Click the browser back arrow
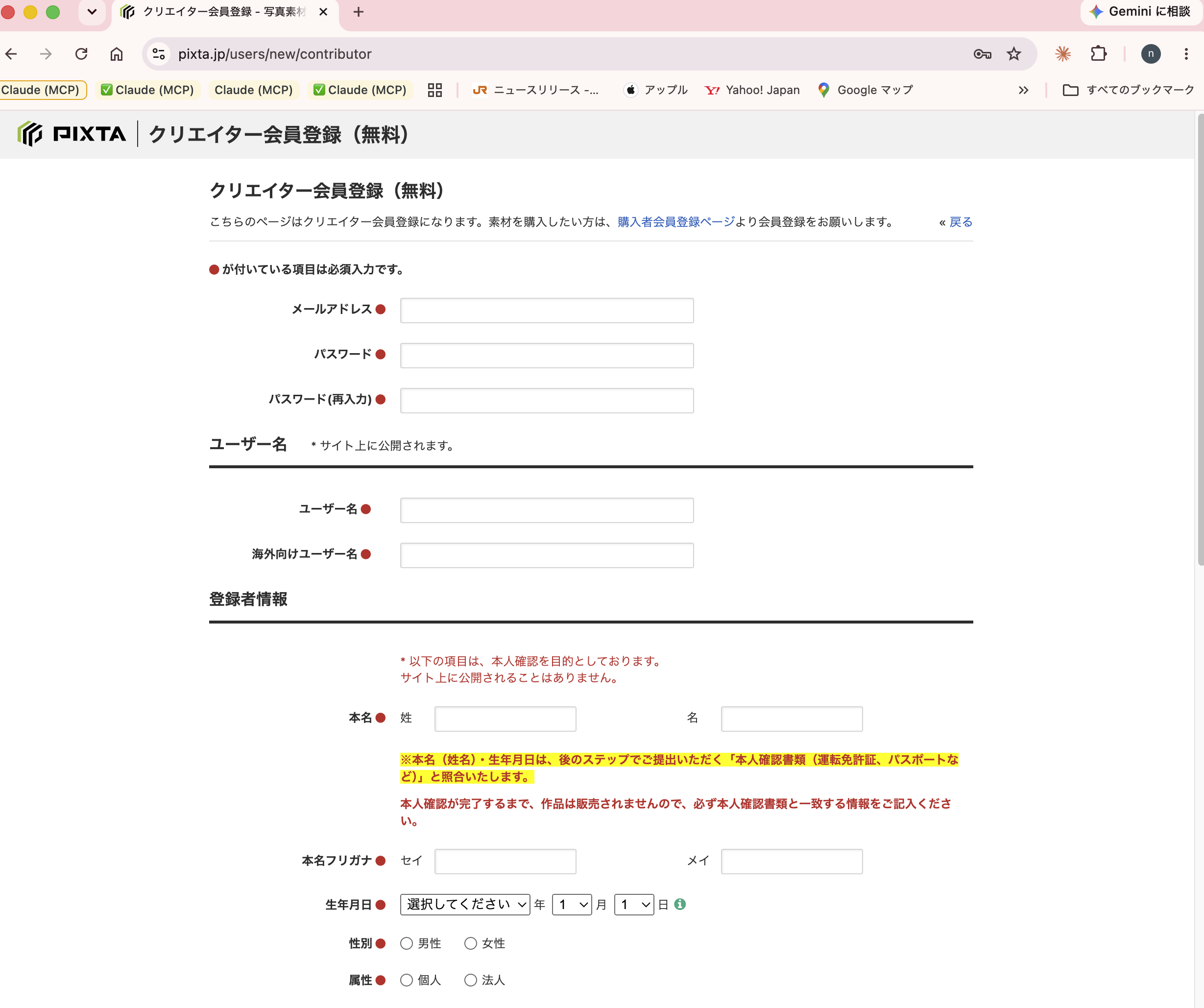The width and height of the screenshot is (1204, 1008). (x=11, y=54)
